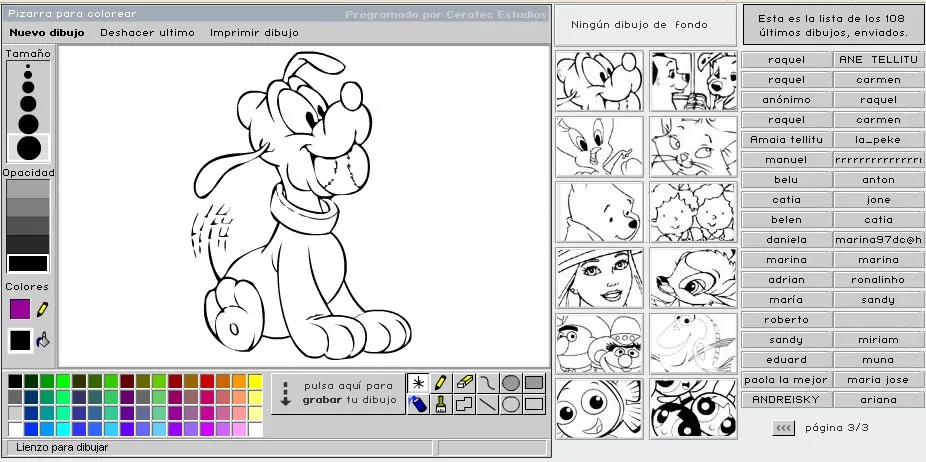Choose the second smallest brush size

click(28, 75)
